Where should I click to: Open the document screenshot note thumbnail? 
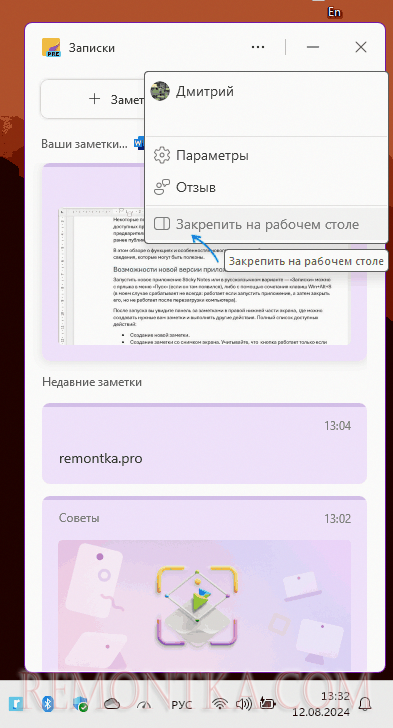[x=204, y=276]
